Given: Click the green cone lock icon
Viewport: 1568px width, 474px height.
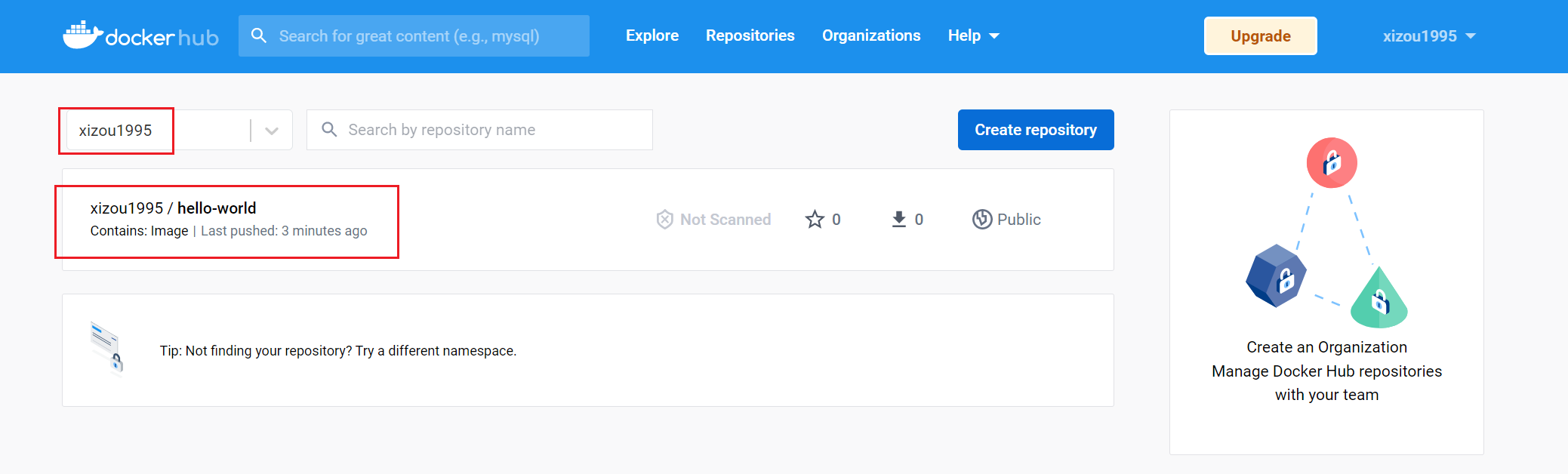Looking at the screenshot, I should (1379, 298).
